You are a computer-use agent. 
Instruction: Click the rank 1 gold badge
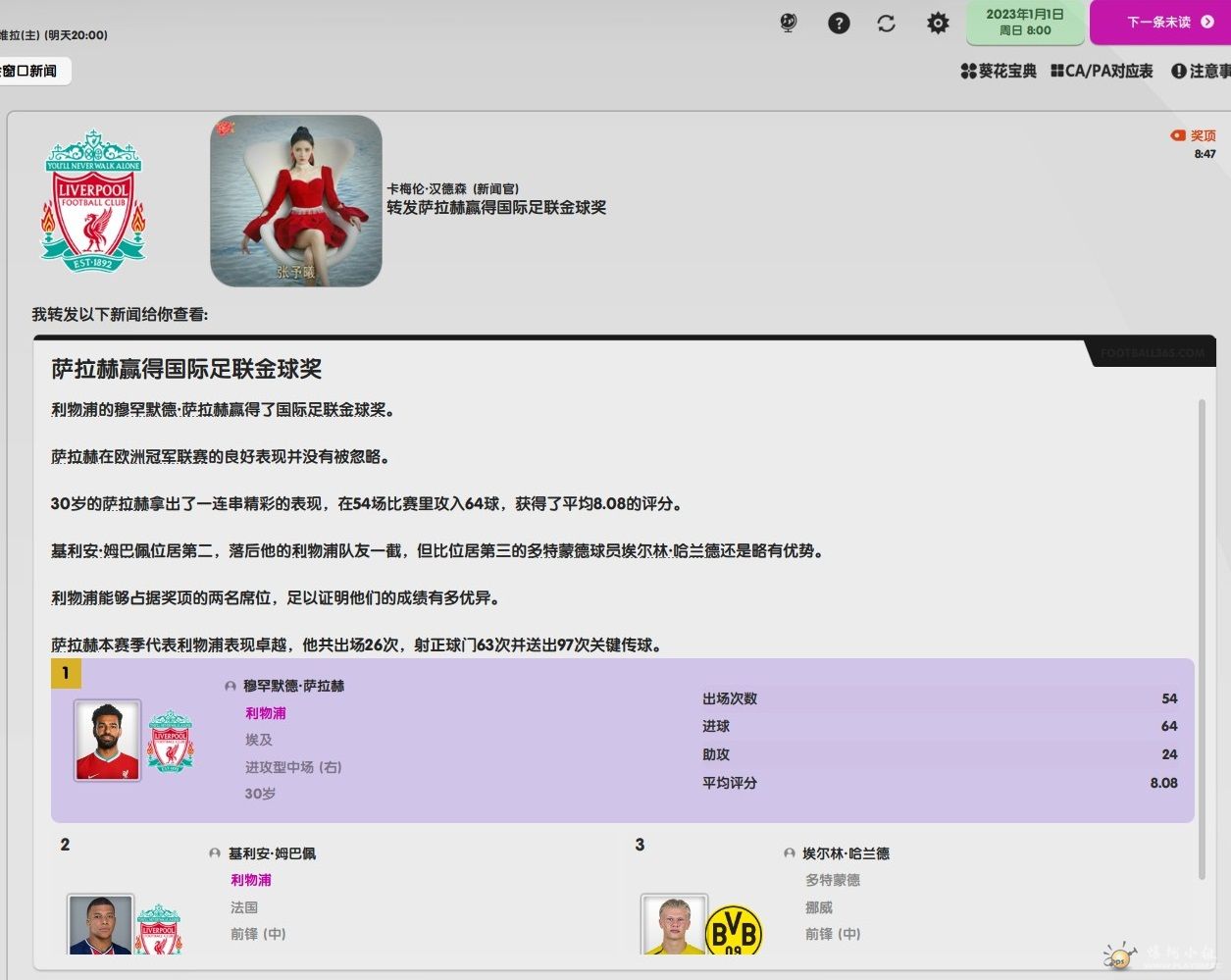66,673
